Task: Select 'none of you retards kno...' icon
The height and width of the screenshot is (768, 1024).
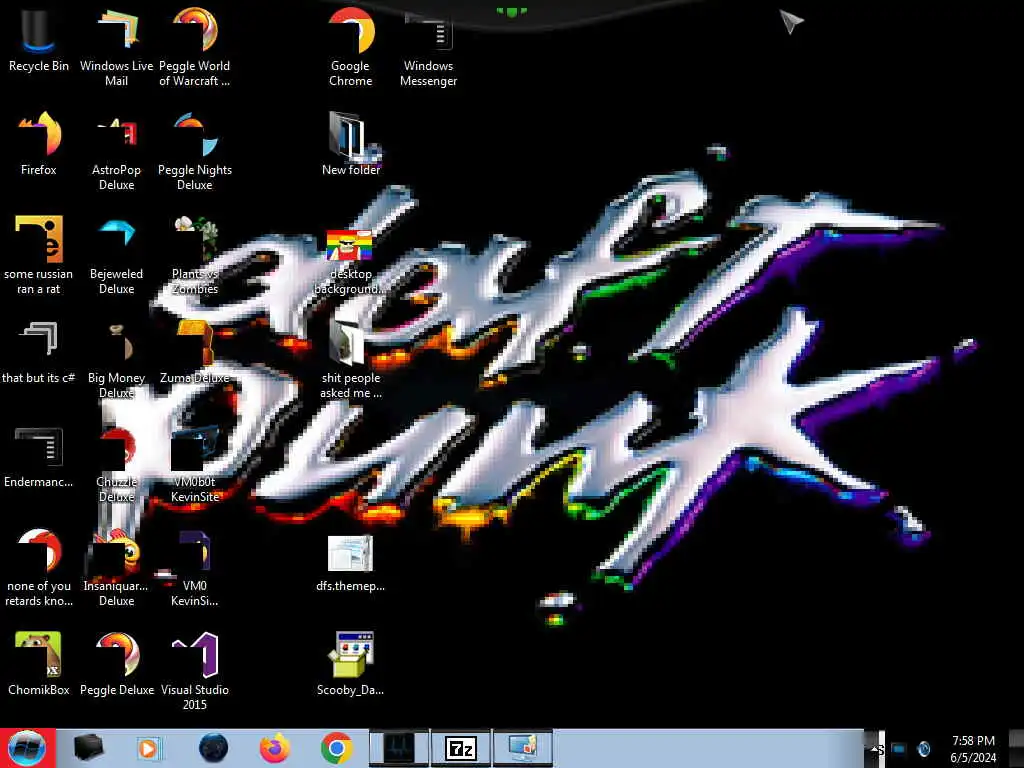Action: point(39,567)
